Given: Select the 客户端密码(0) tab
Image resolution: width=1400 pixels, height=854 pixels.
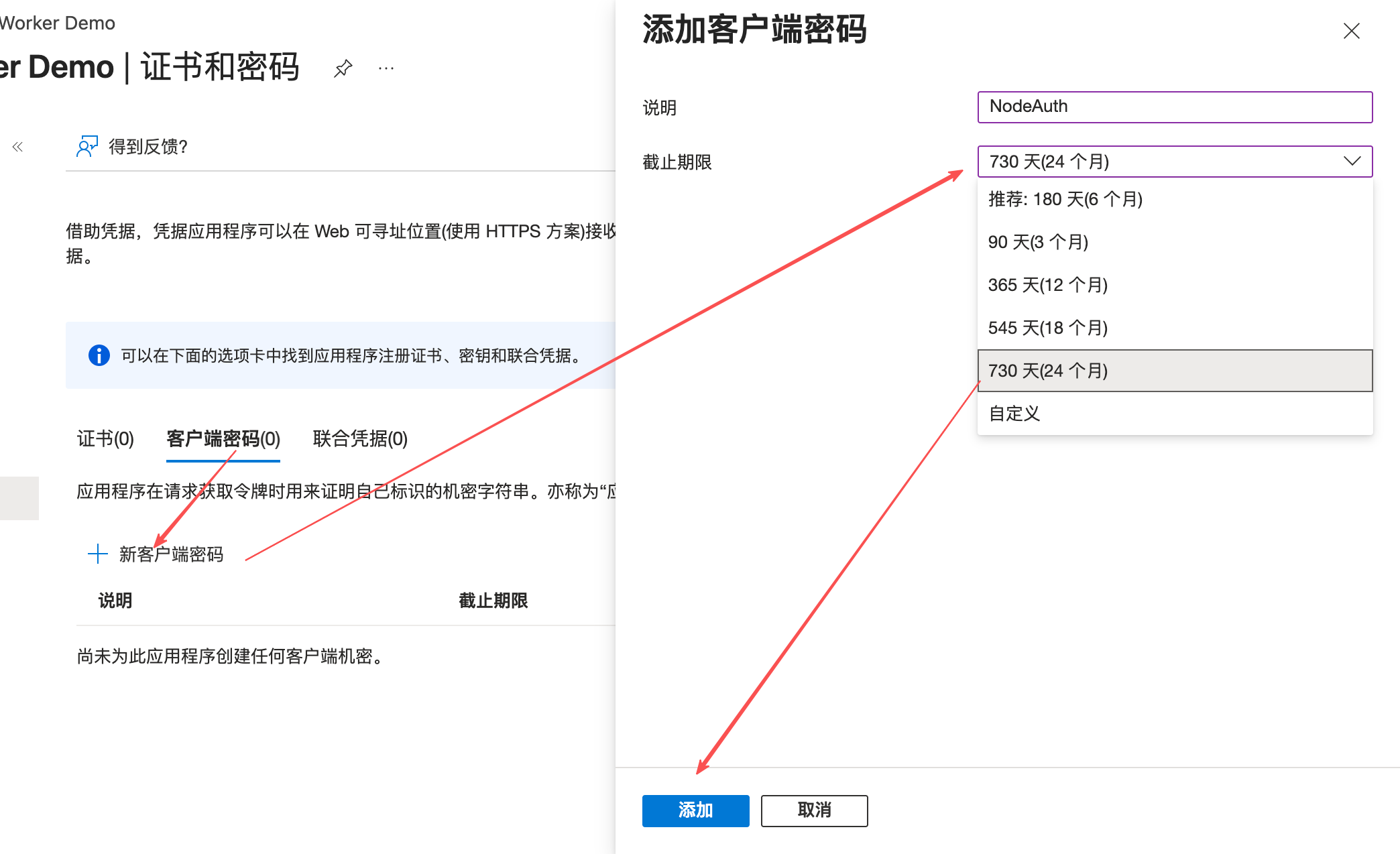Looking at the screenshot, I should pos(223,438).
